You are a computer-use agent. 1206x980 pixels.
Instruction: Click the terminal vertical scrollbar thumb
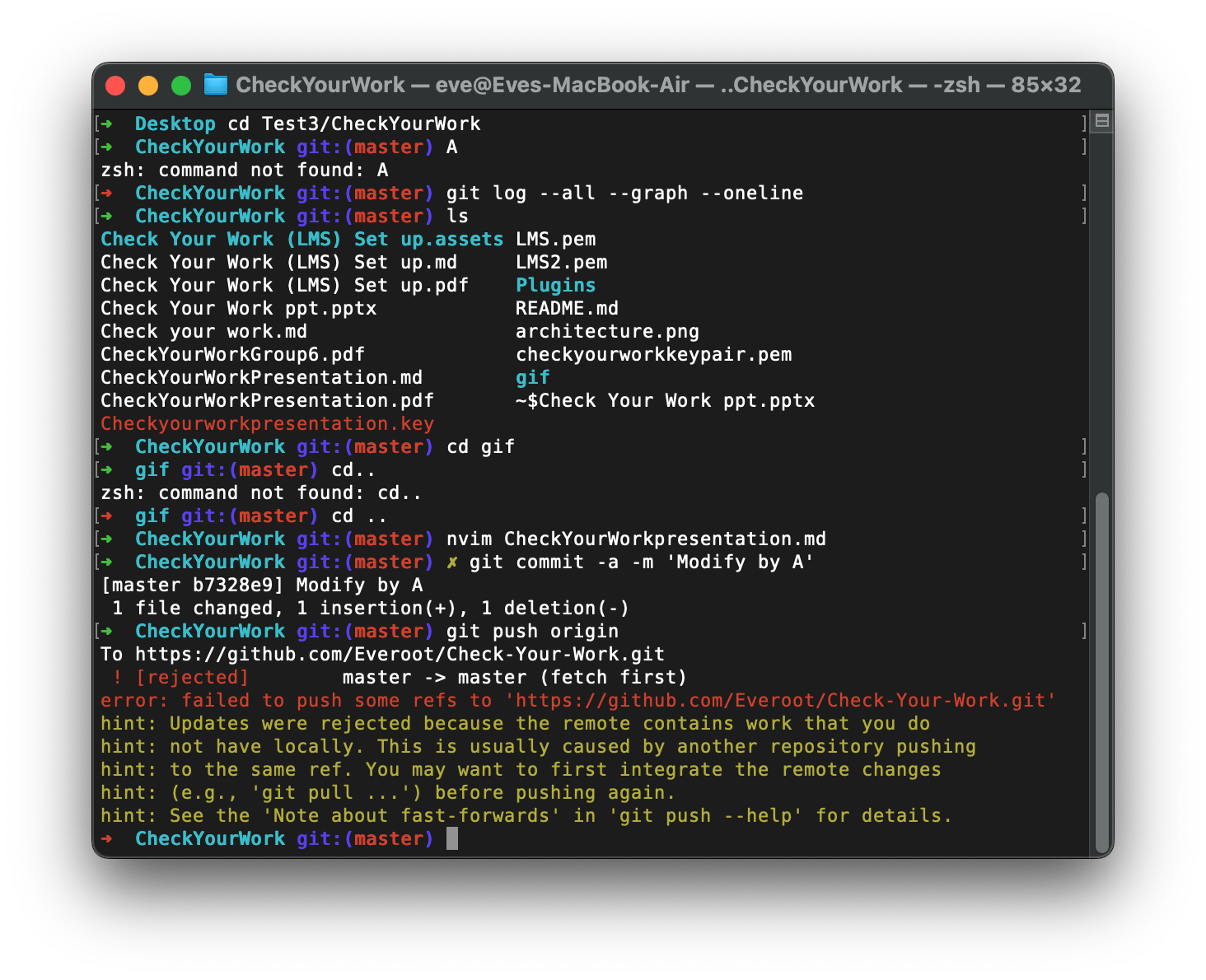tap(1102, 673)
